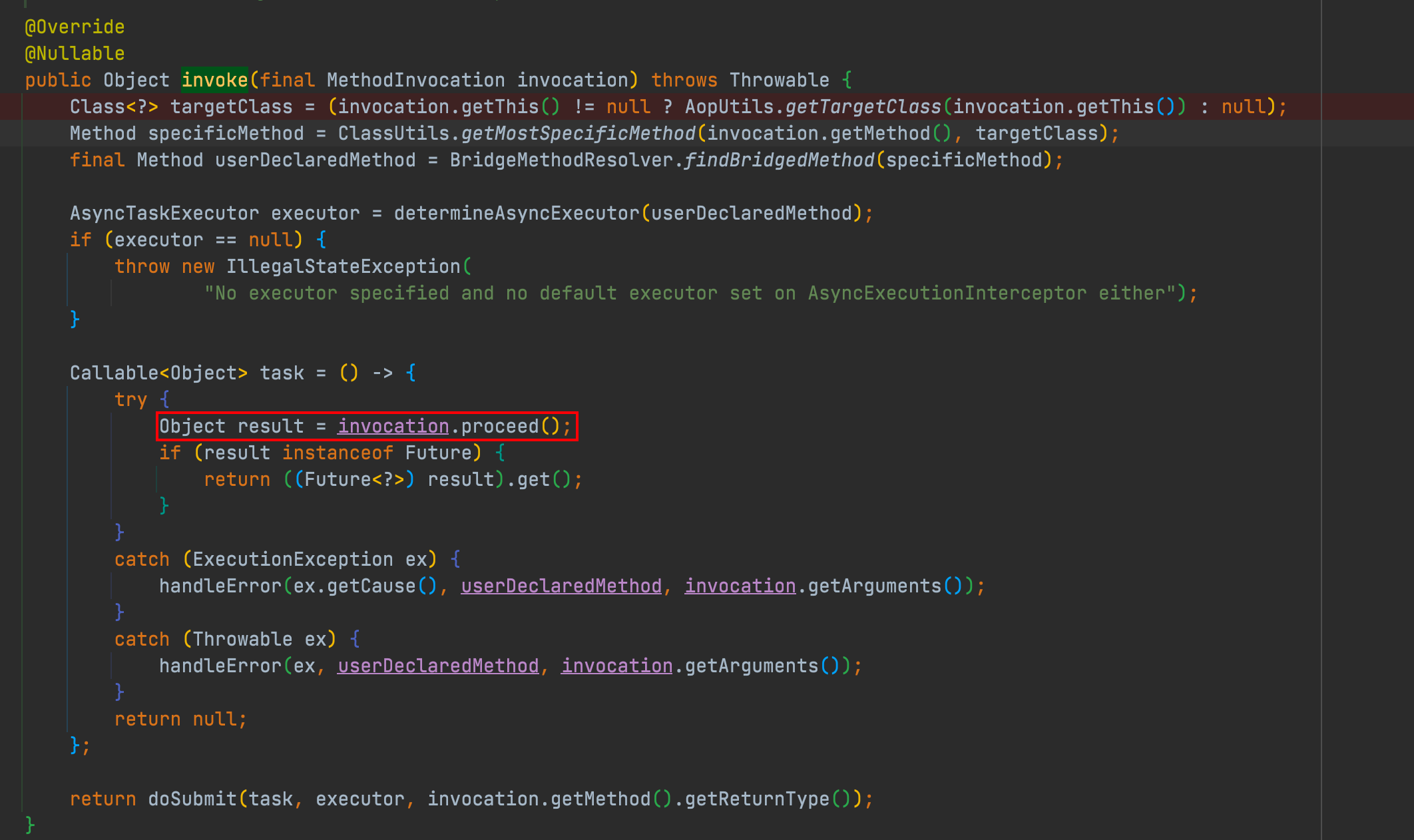Click Throwable in the second catch clause

[242, 639]
